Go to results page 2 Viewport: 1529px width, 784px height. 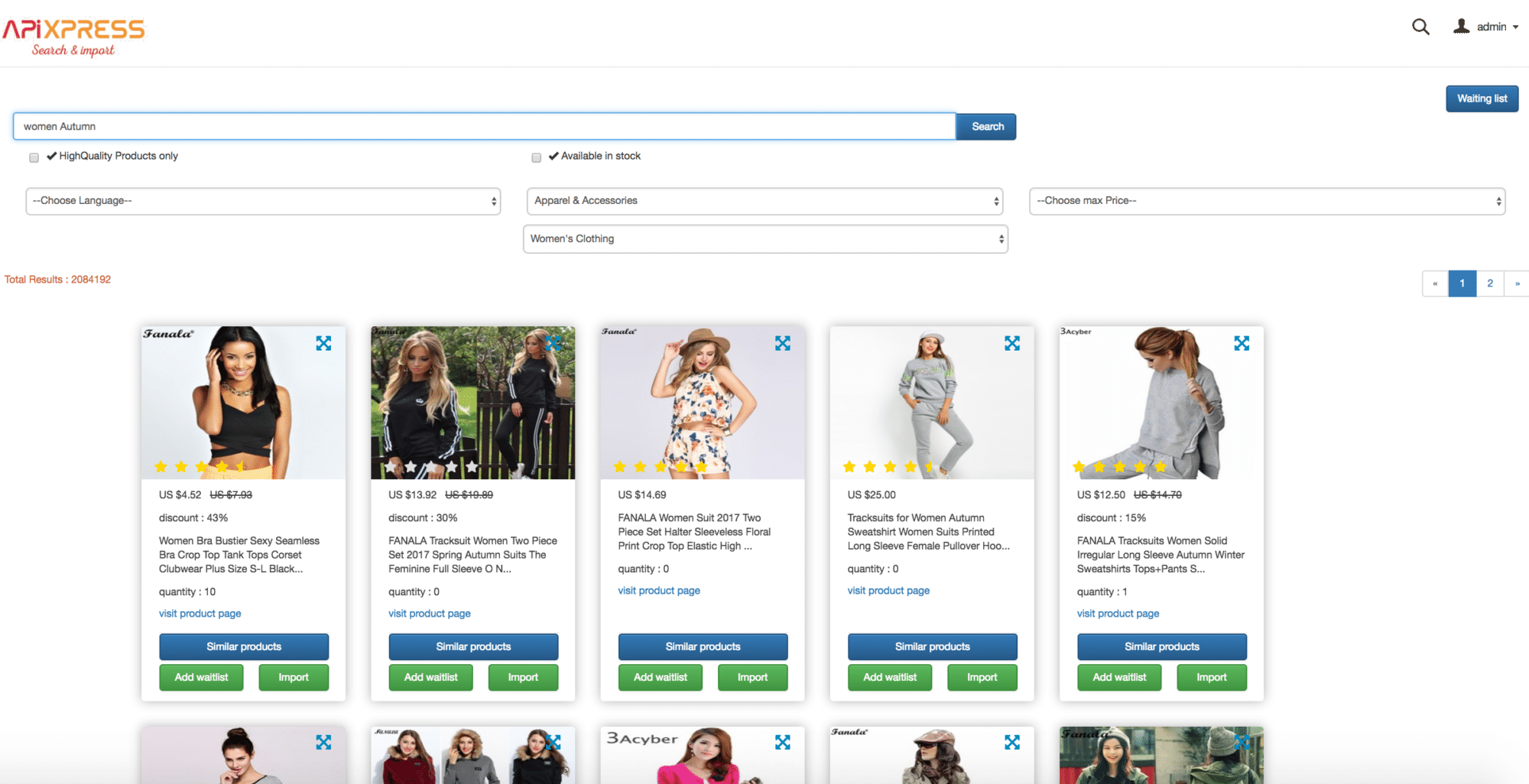1489,283
